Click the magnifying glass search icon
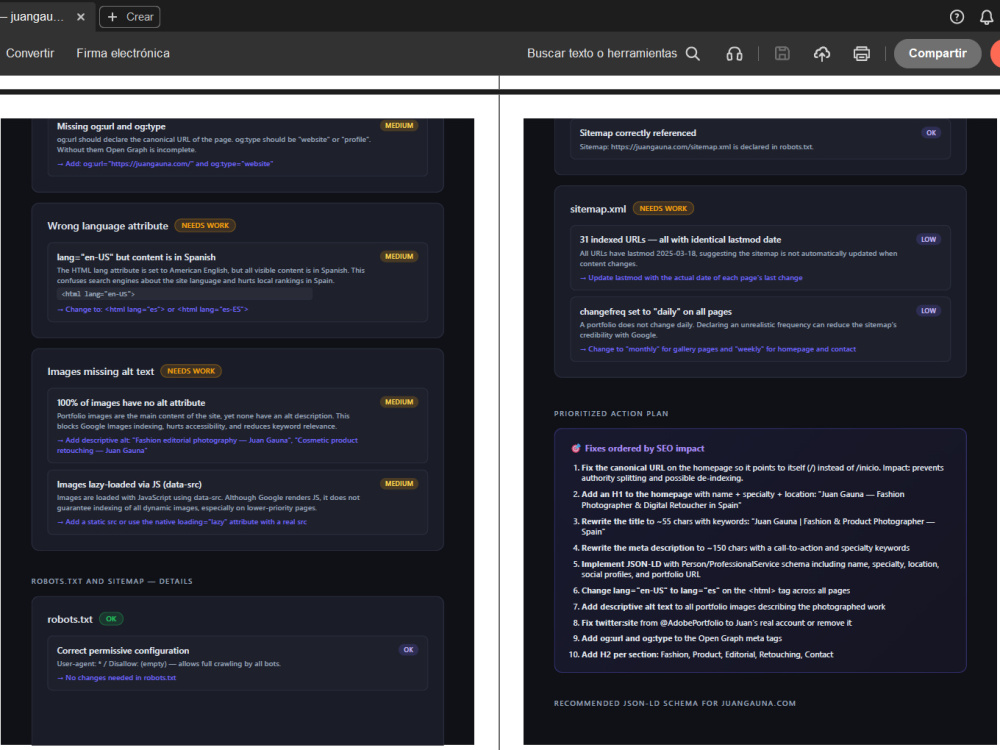Screen dimensions: 1000x750 [693, 54]
